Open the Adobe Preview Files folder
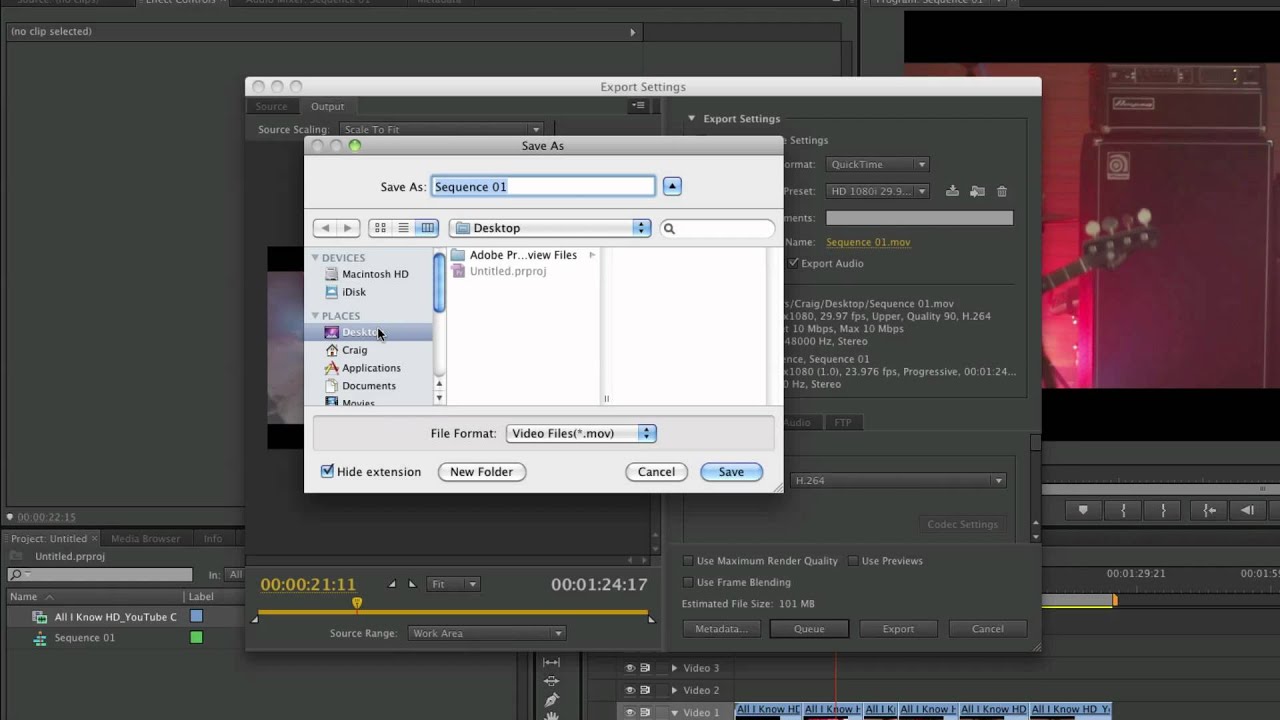 click(x=523, y=255)
